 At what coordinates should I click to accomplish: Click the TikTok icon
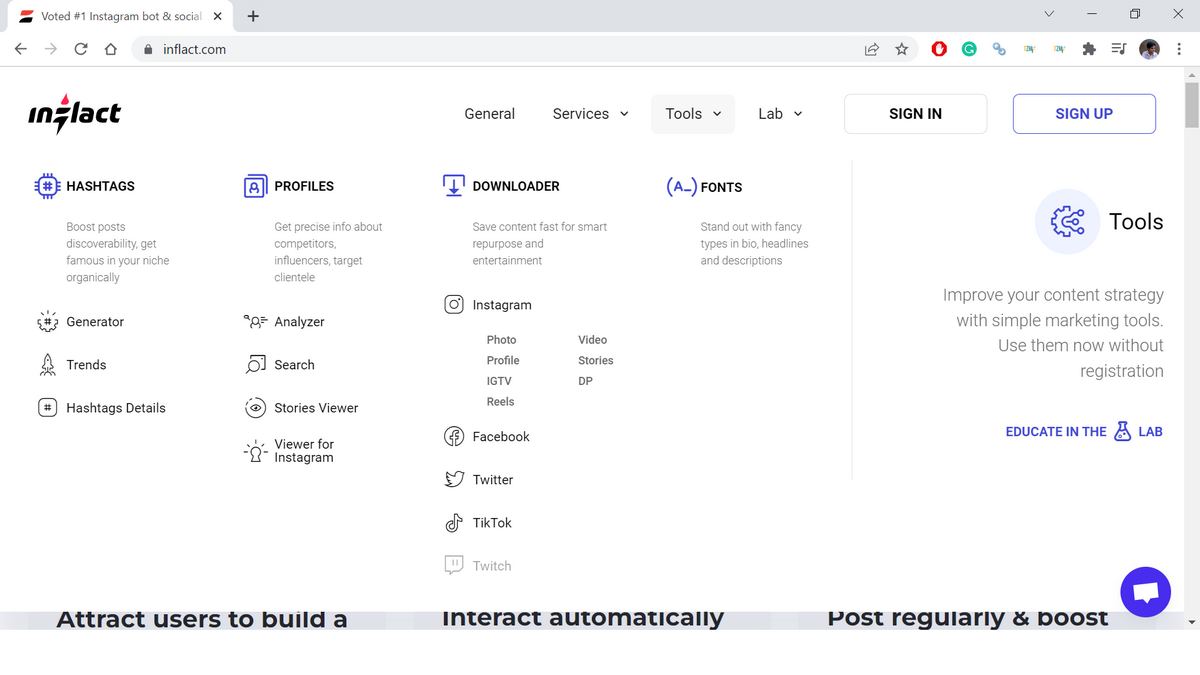click(454, 523)
